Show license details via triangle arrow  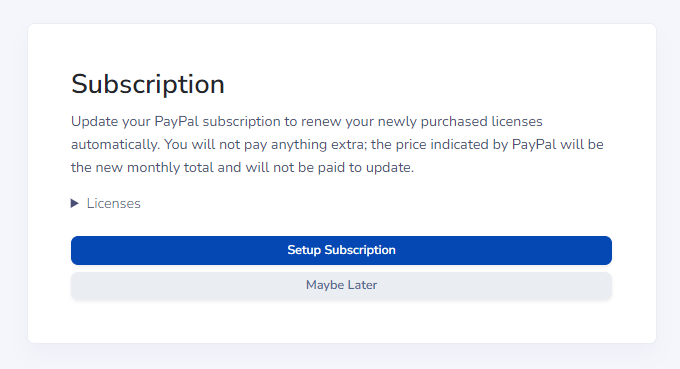click(x=75, y=203)
